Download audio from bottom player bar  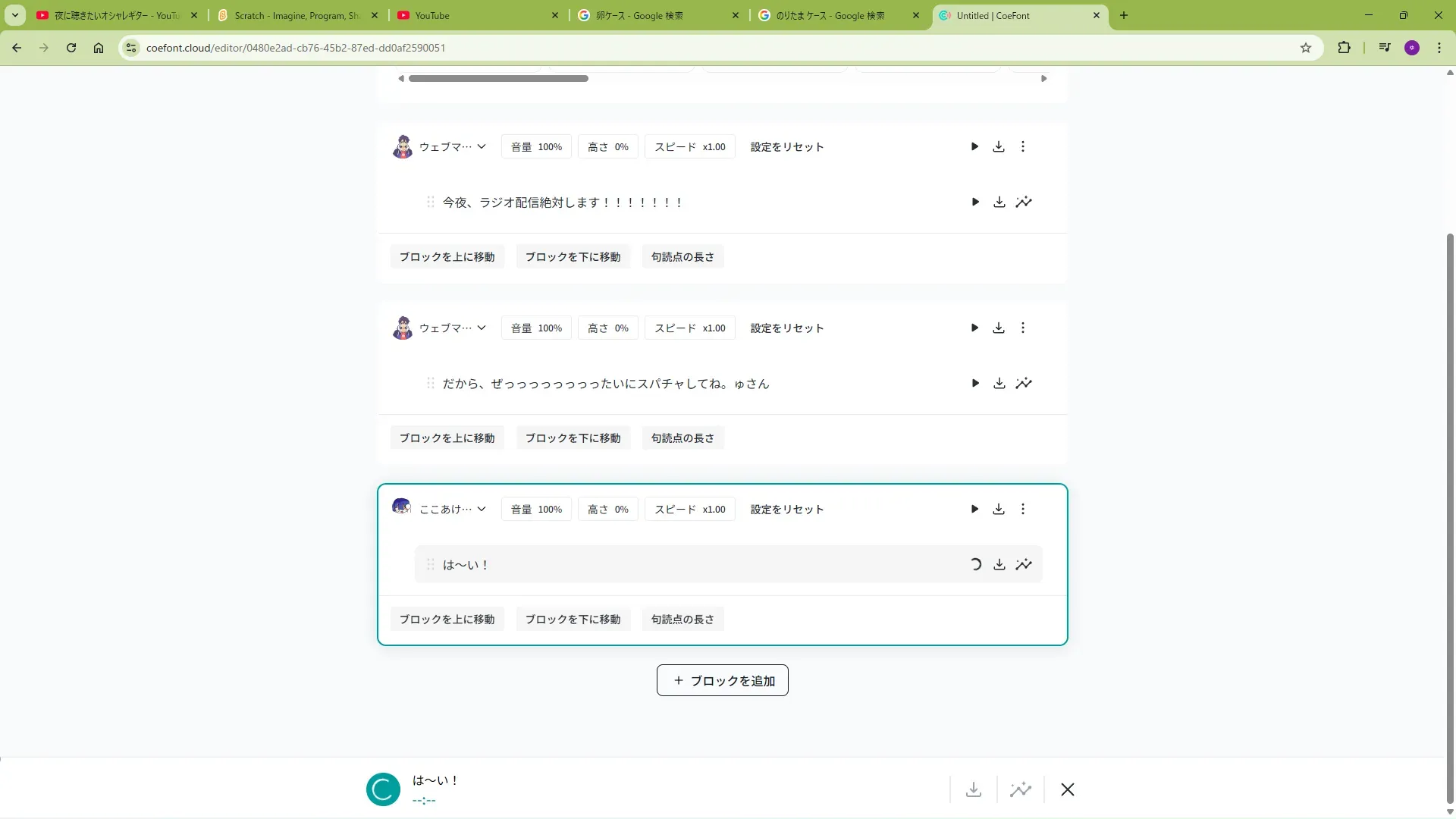[x=974, y=789]
